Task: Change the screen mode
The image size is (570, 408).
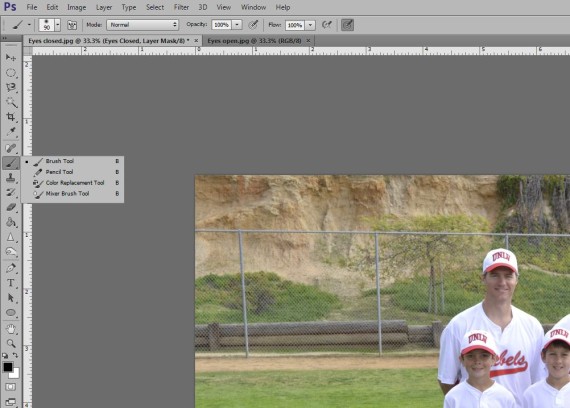Action: click(x=11, y=401)
